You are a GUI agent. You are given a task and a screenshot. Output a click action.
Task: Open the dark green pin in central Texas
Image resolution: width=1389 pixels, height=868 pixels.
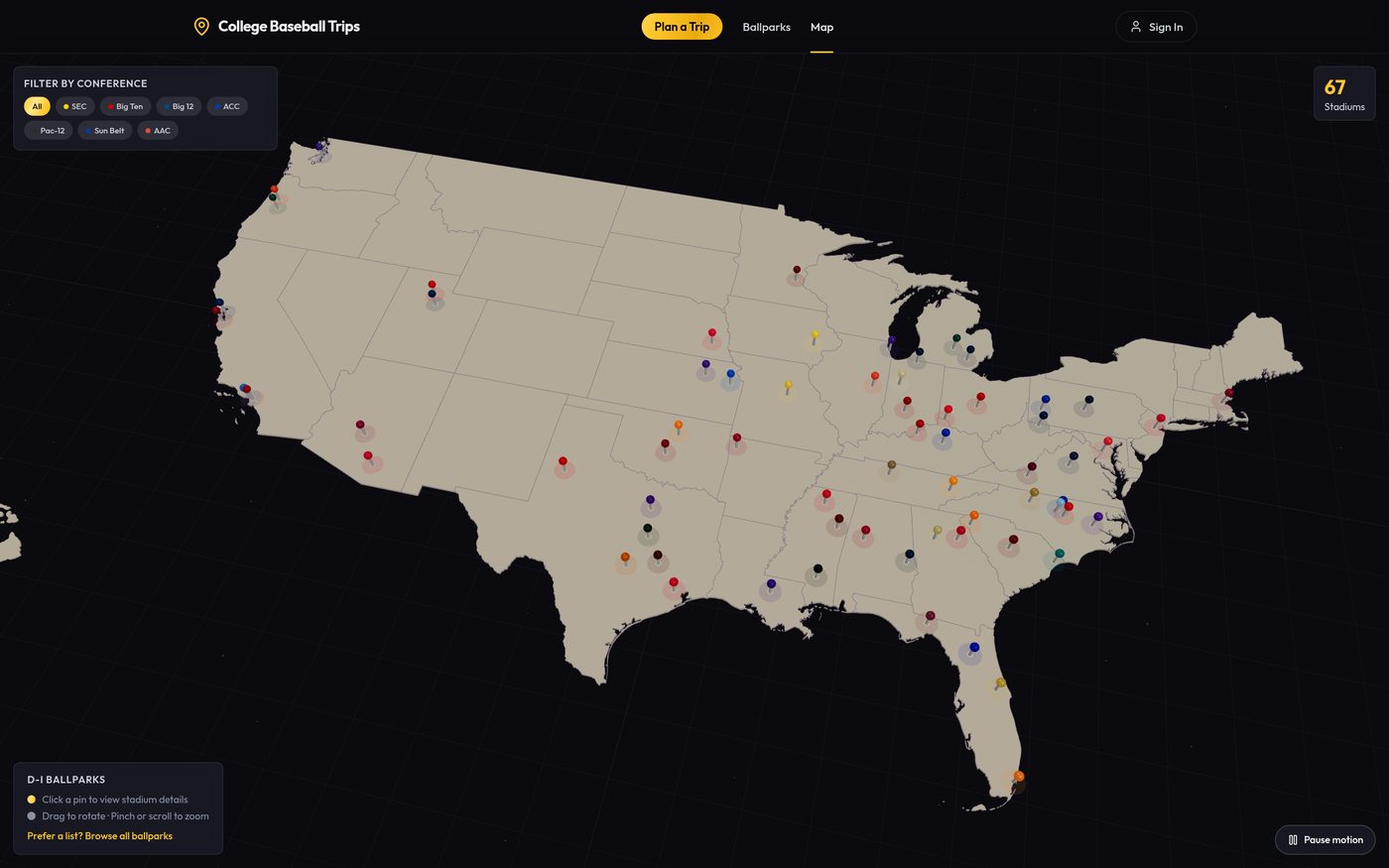(648, 529)
